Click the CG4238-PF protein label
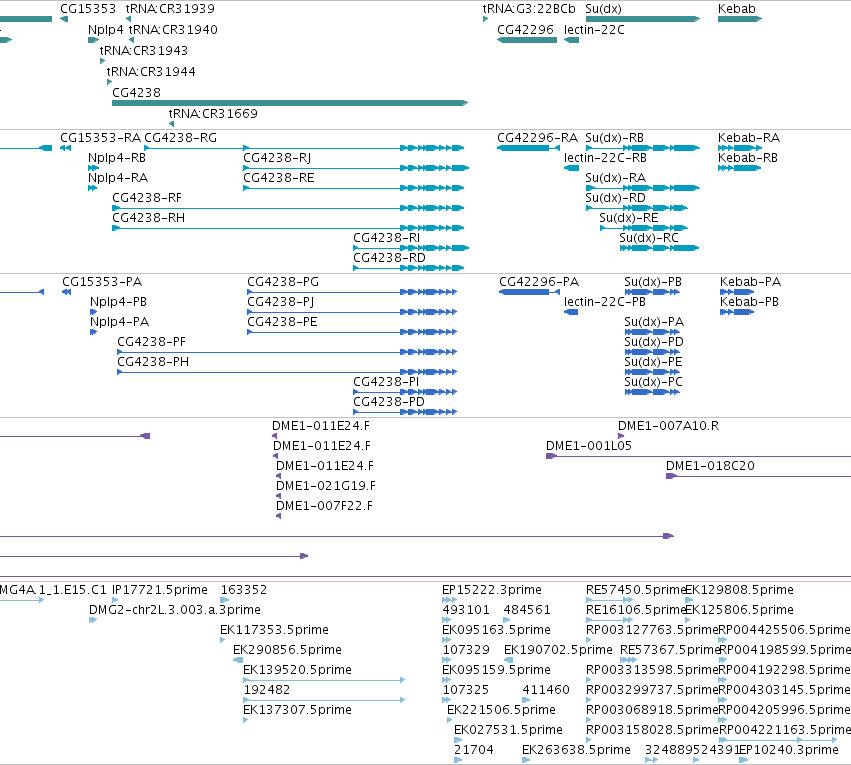The width and height of the screenshot is (851, 765). click(x=152, y=342)
